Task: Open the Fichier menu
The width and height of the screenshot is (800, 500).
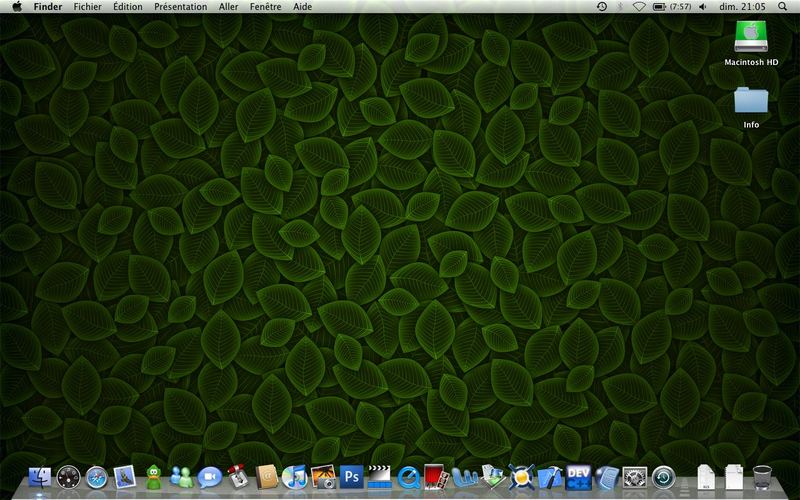Action: (88, 7)
